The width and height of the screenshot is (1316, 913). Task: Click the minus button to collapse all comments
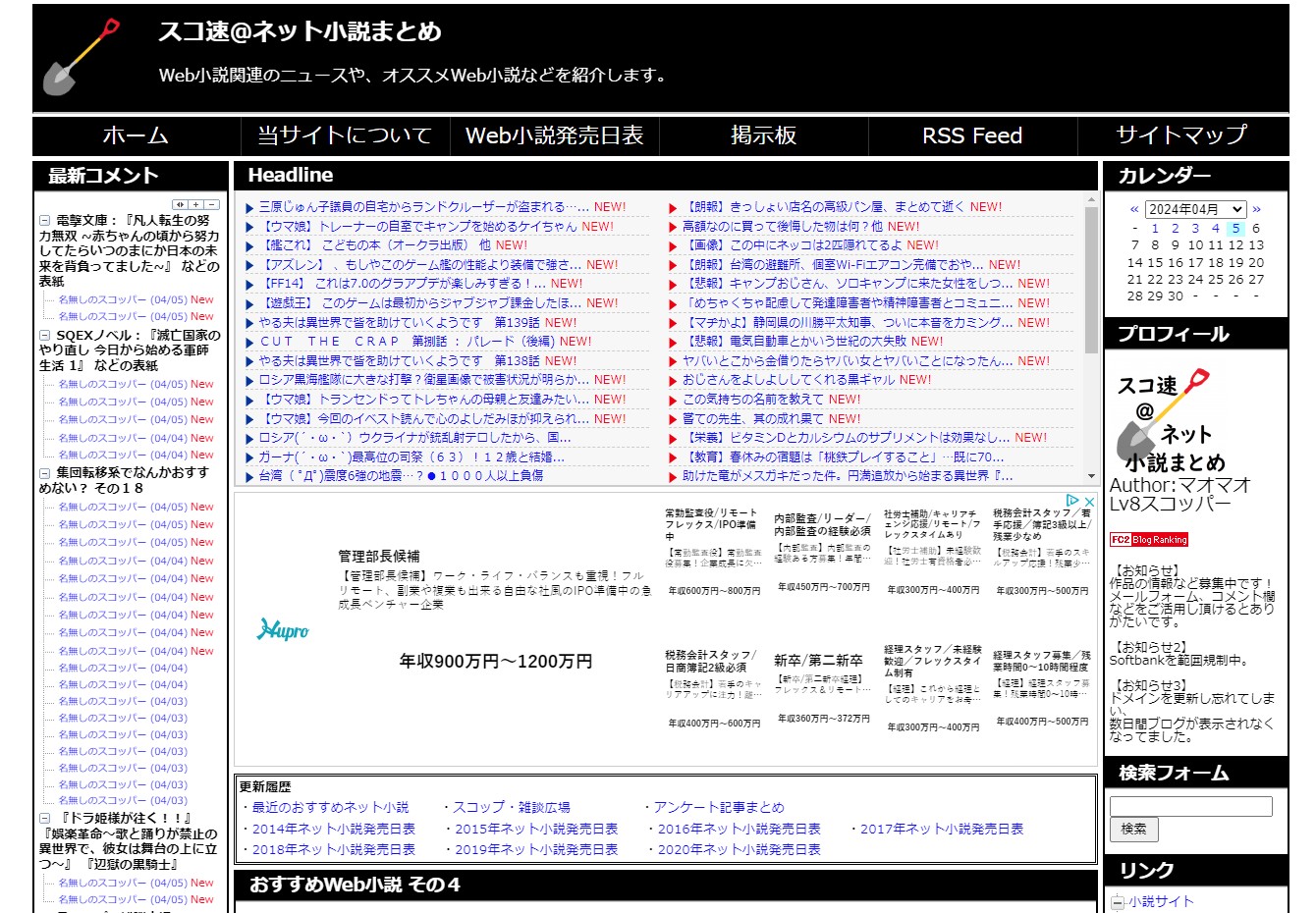(212, 204)
